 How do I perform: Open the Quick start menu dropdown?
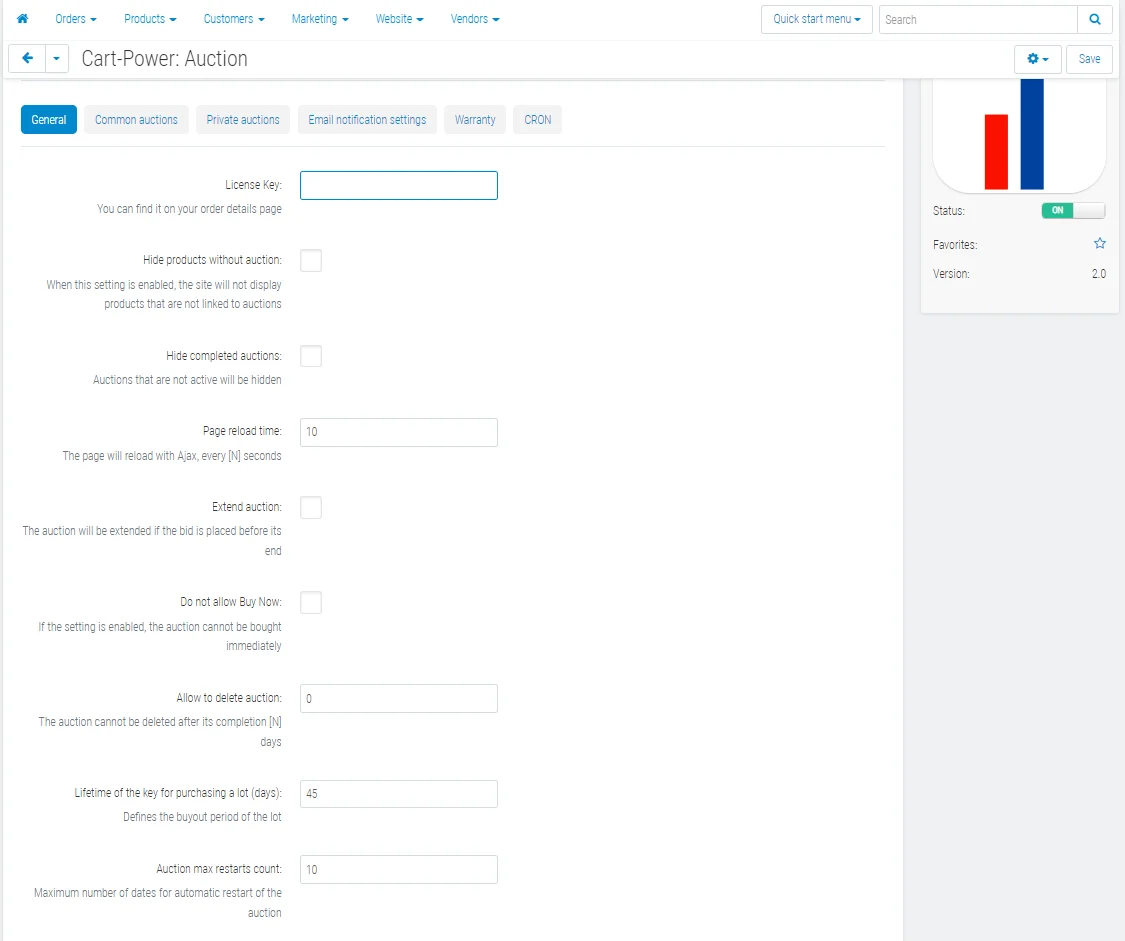pyautogui.click(x=816, y=19)
